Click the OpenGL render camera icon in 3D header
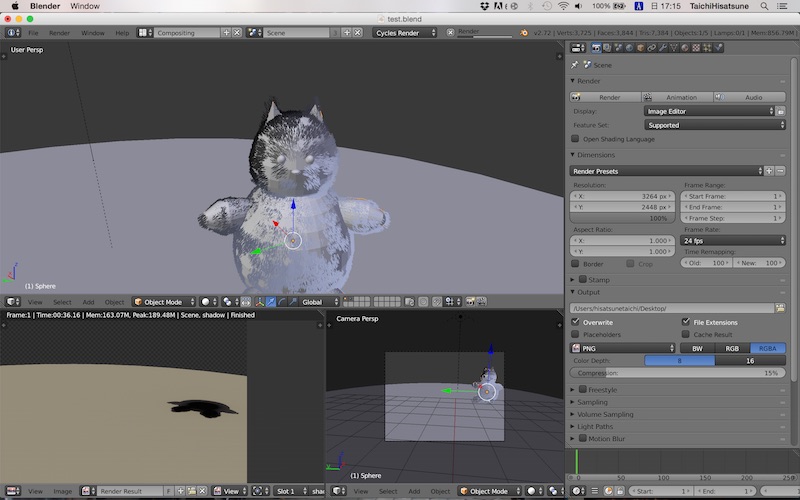Screen dimensions: 800x500 470,302
